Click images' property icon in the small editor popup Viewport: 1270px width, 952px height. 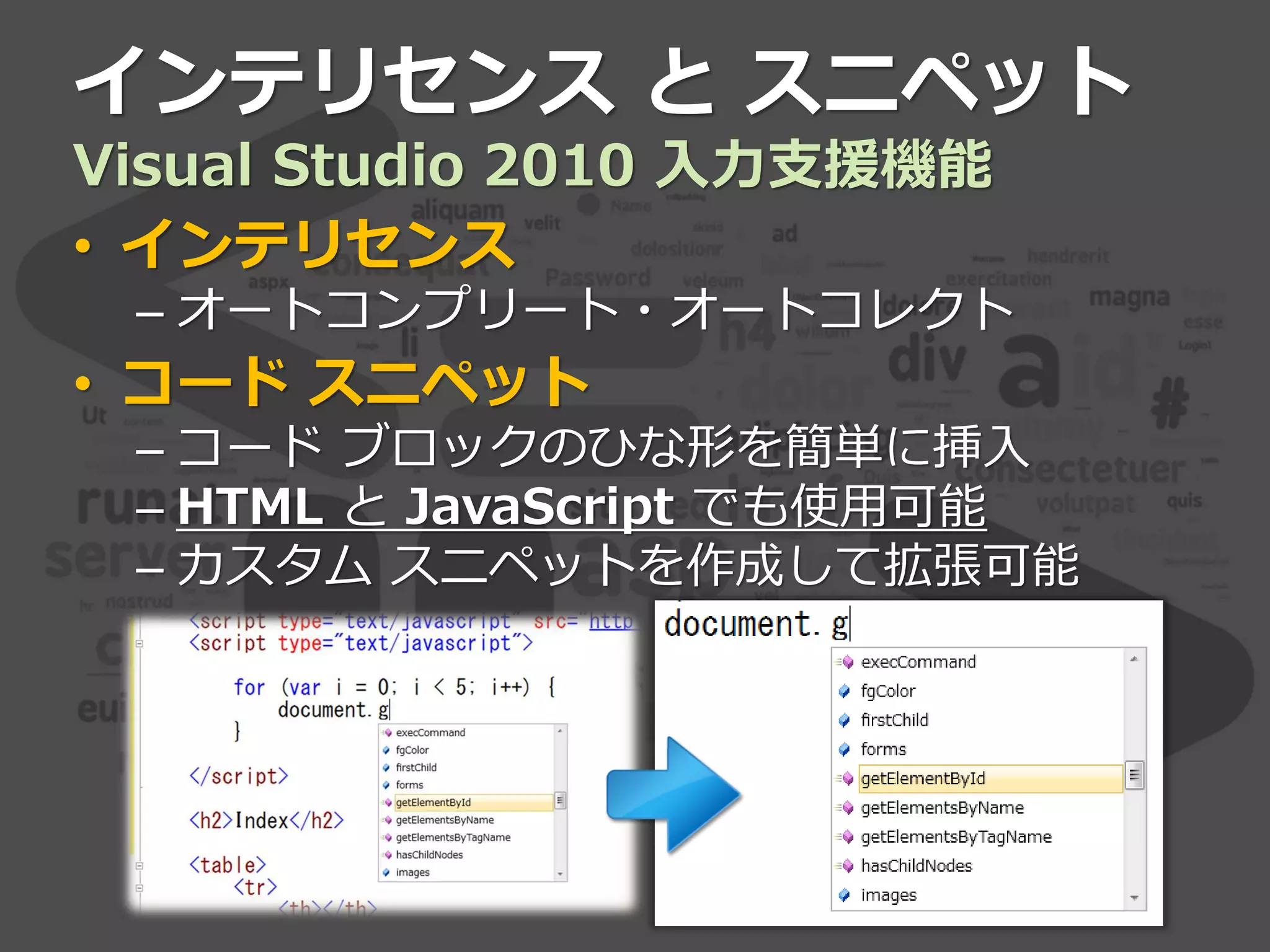point(386,873)
